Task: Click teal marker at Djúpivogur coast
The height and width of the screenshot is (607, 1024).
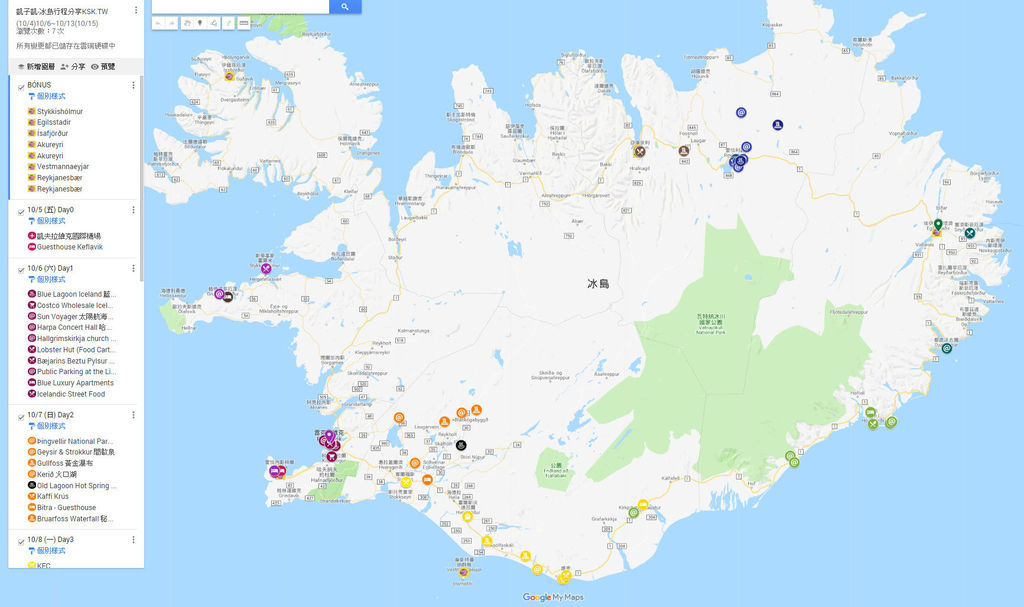Action: 946,348
